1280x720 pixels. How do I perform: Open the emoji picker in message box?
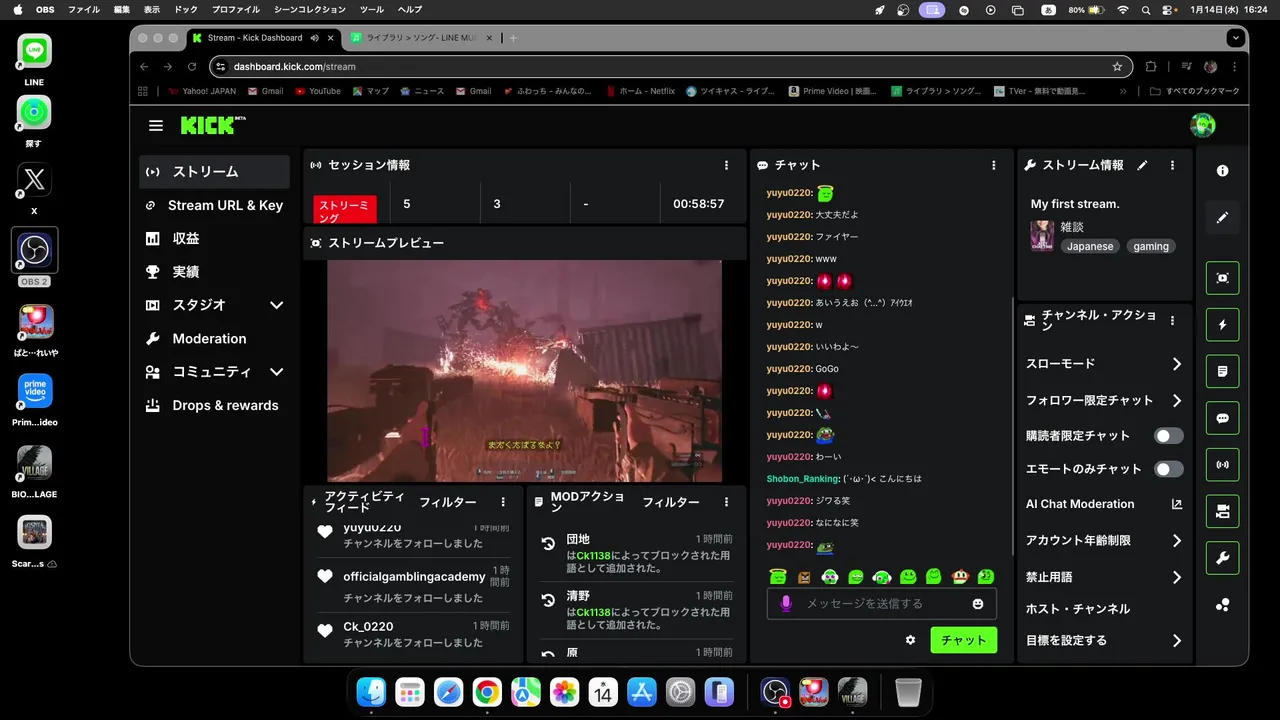[x=978, y=604]
